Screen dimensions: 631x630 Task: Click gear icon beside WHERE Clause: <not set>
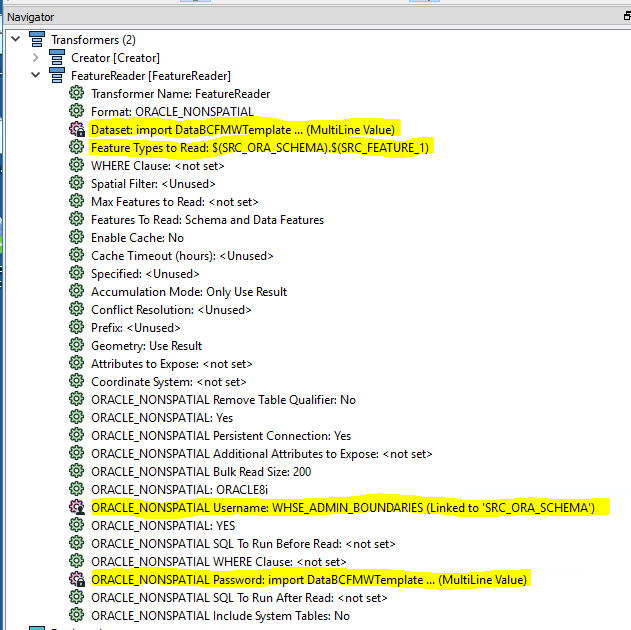click(x=76, y=165)
